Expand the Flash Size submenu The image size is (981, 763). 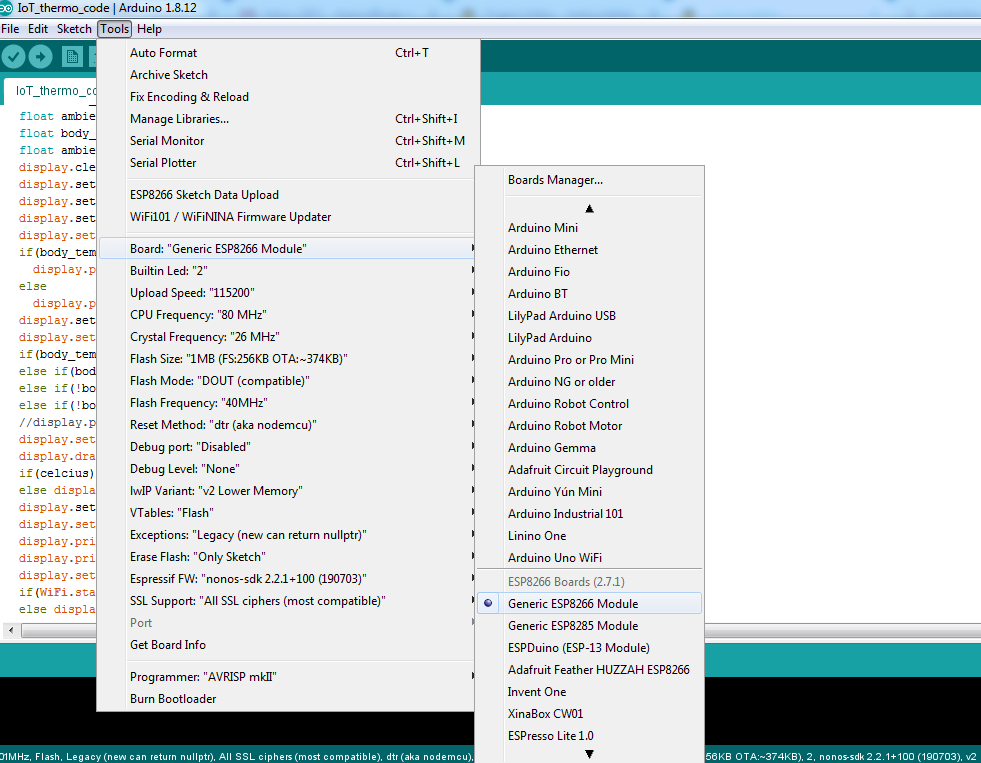288,359
